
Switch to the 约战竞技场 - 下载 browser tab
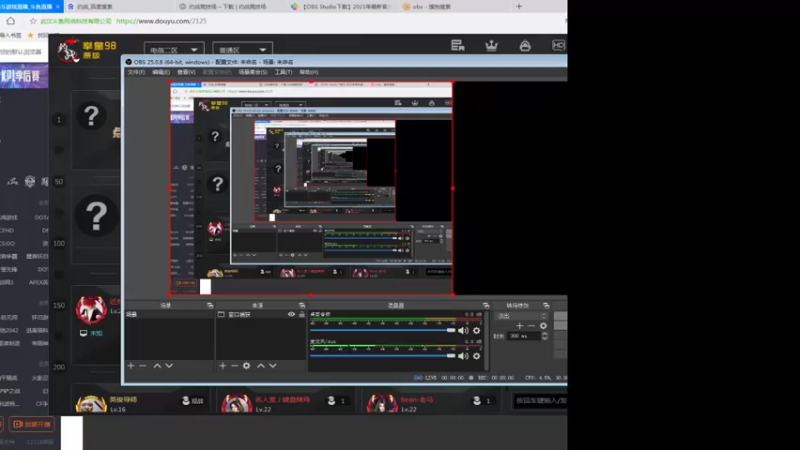point(228,7)
